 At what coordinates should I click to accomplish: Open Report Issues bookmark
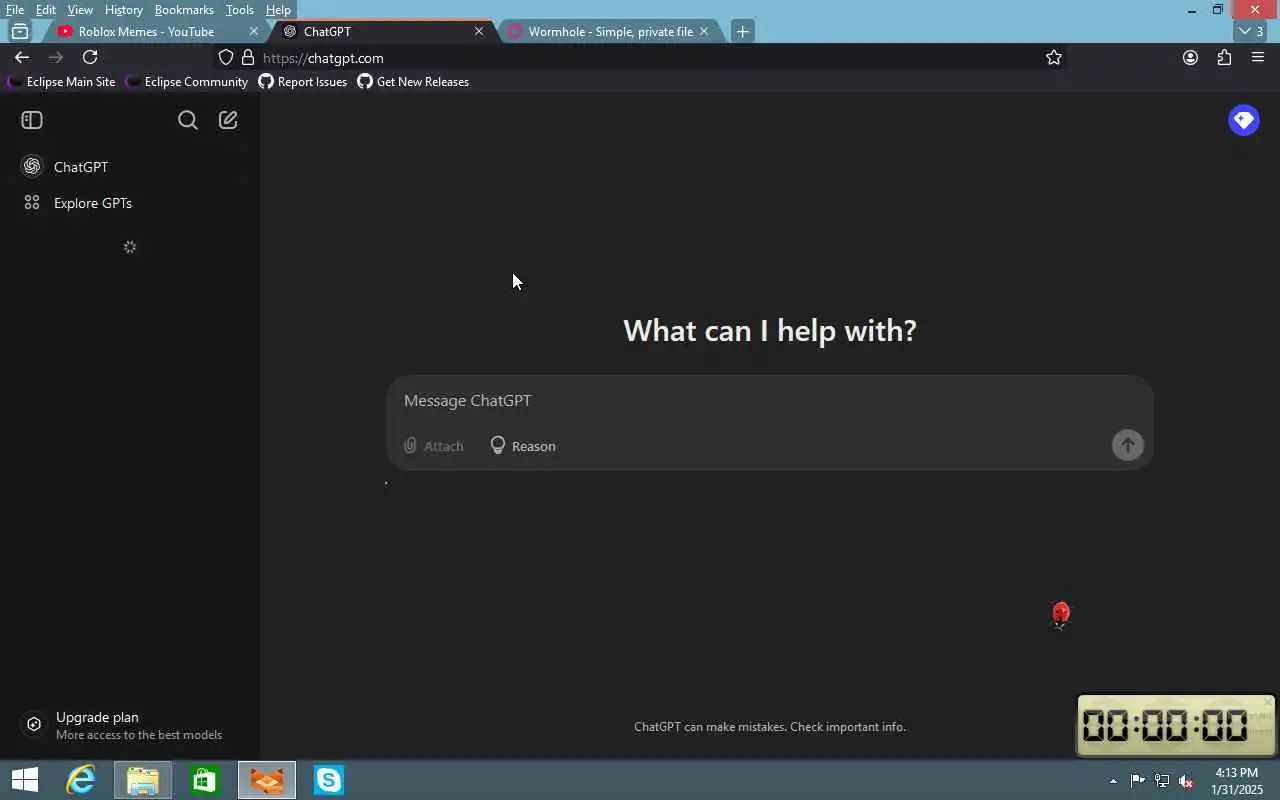pos(303,82)
